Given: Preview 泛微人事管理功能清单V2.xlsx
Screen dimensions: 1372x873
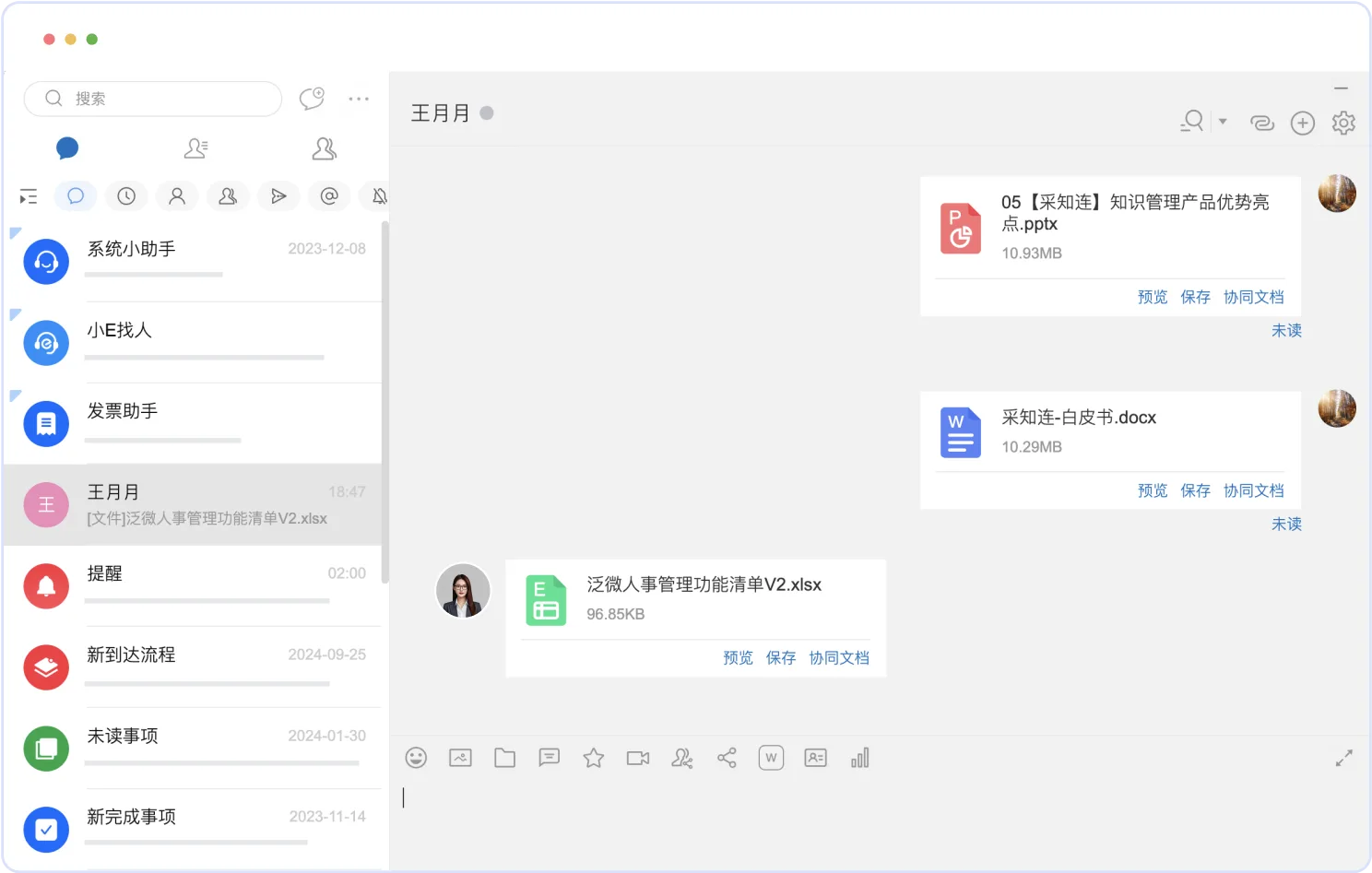Looking at the screenshot, I should pyautogui.click(x=738, y=657).
